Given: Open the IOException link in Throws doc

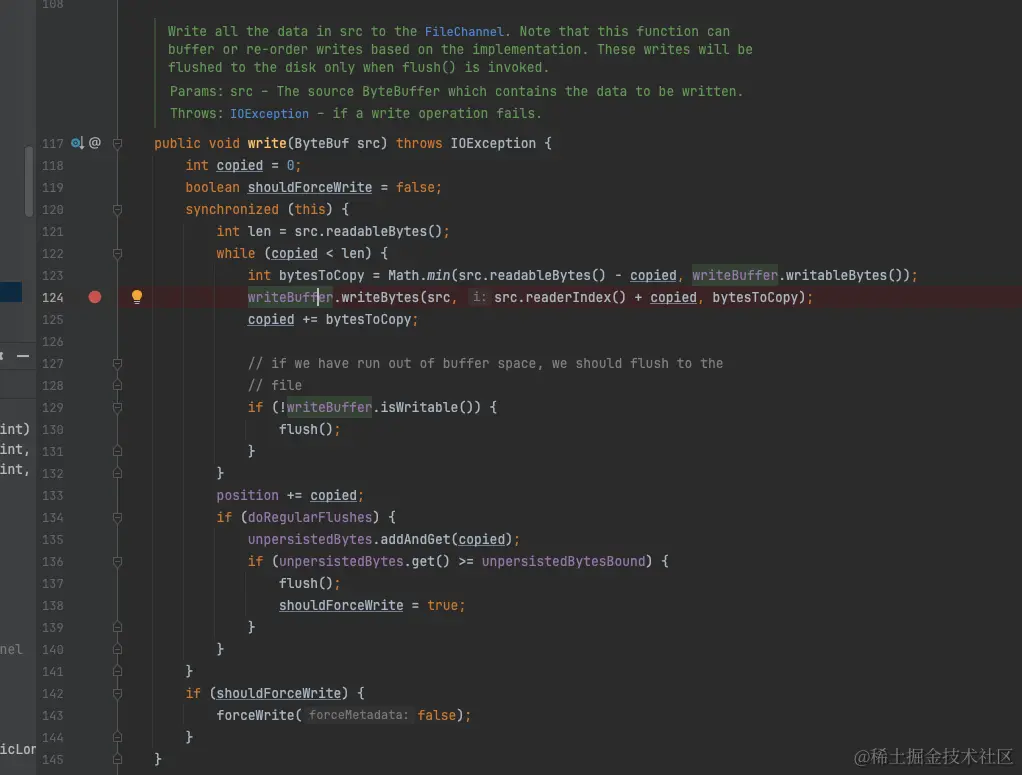Looking at the screenshot, I should click(269, 113).
